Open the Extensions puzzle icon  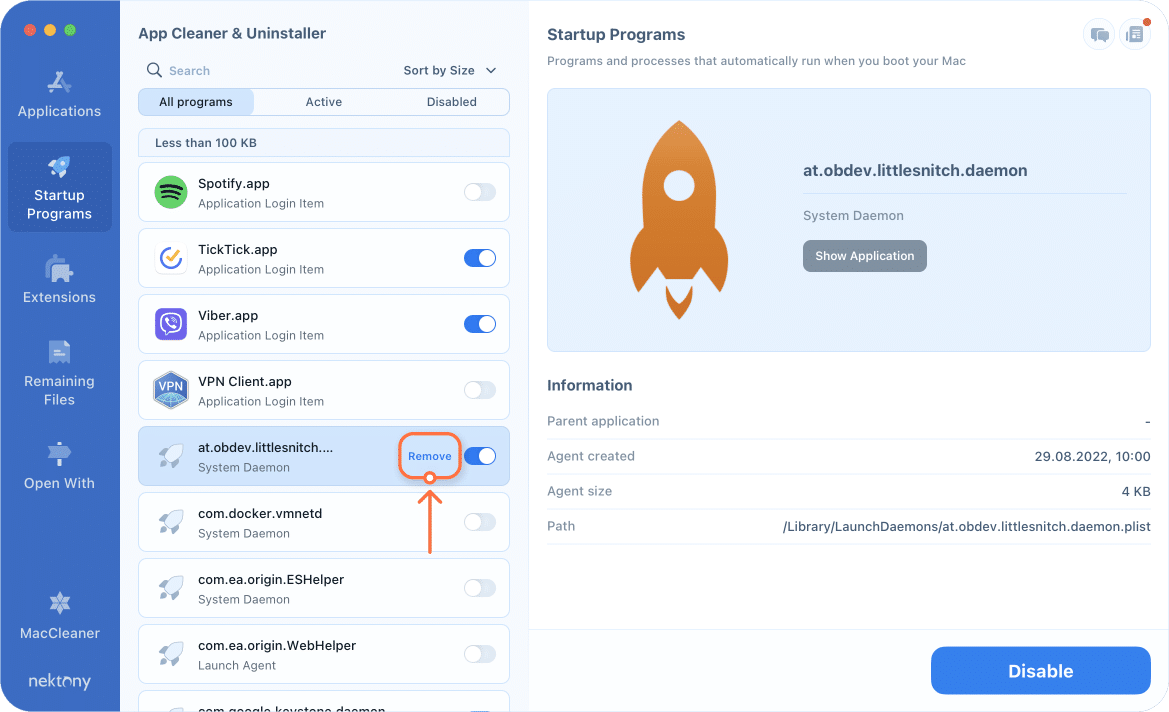tap(59, 268)
